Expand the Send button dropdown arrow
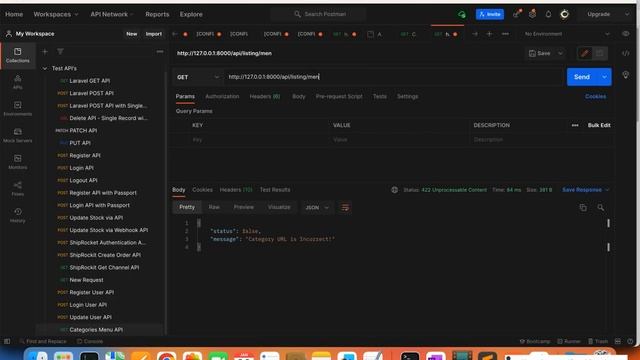 [604, 77]
